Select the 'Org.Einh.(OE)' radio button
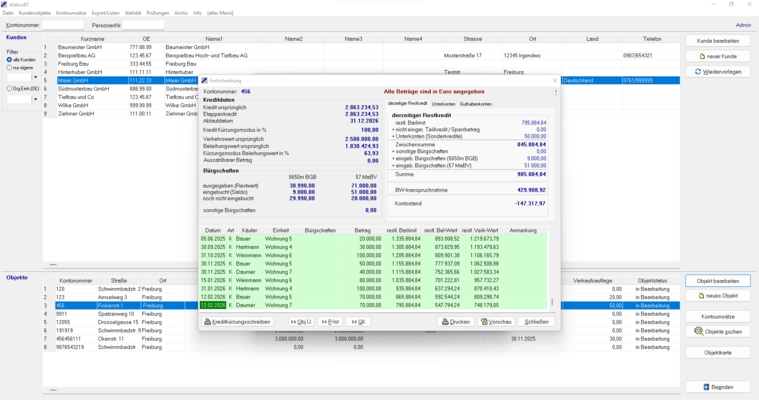Image resolution: width=759 pixels, height=400 pixels. [9, 89]
